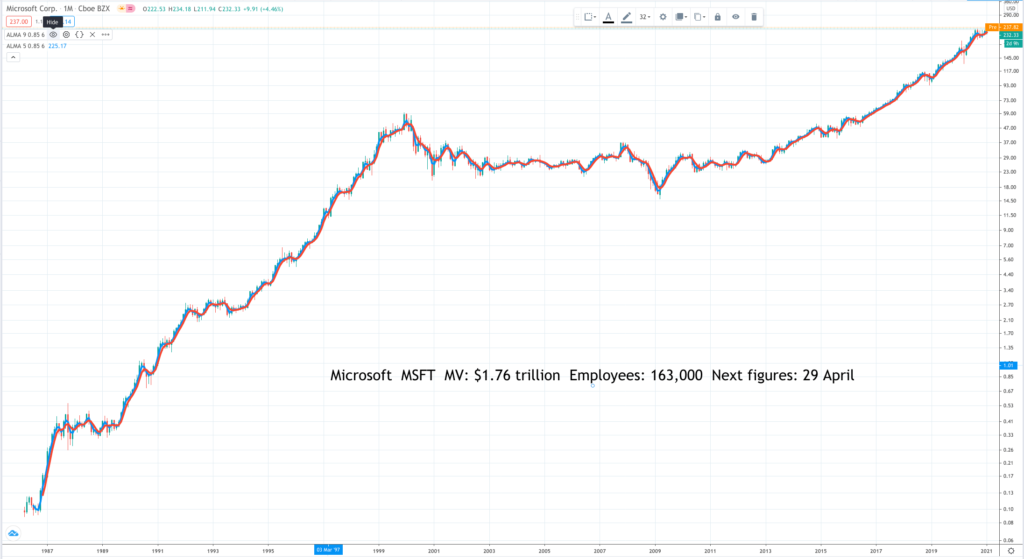Click the orange pre-market sun icon

(x=121, y=9)
